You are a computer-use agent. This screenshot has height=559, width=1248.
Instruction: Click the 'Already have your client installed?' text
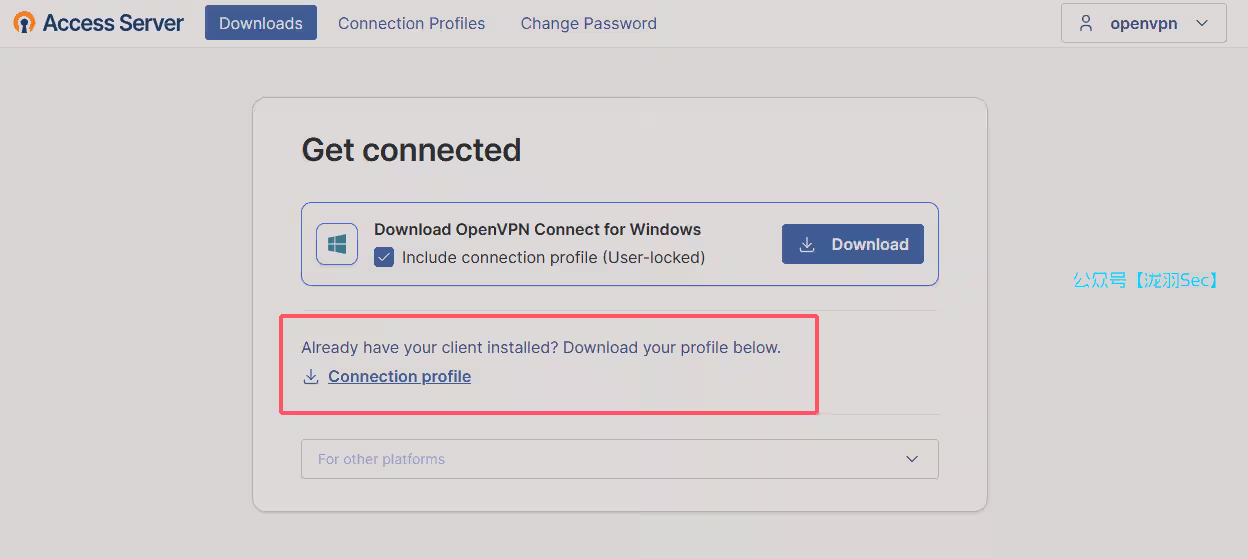pos(540,348)
